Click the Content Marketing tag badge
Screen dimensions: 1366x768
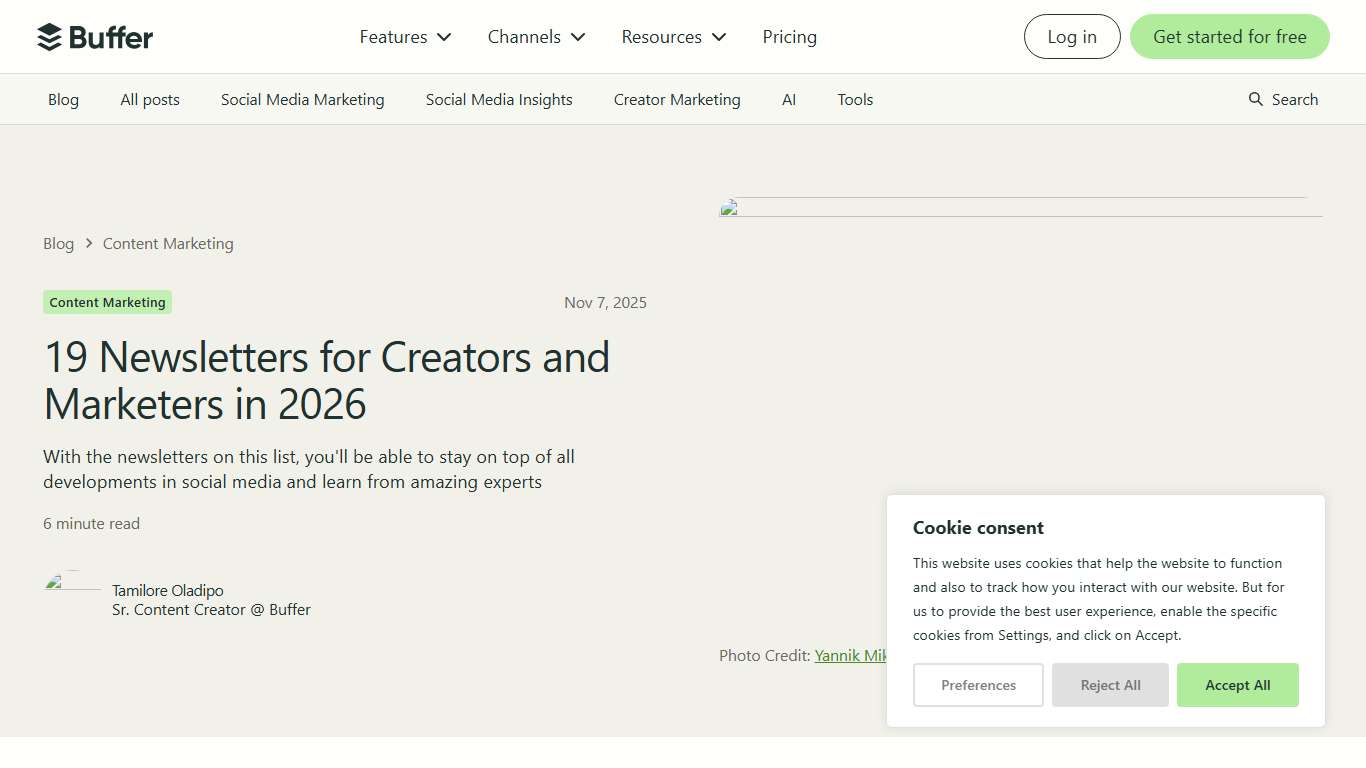point(107,302)
